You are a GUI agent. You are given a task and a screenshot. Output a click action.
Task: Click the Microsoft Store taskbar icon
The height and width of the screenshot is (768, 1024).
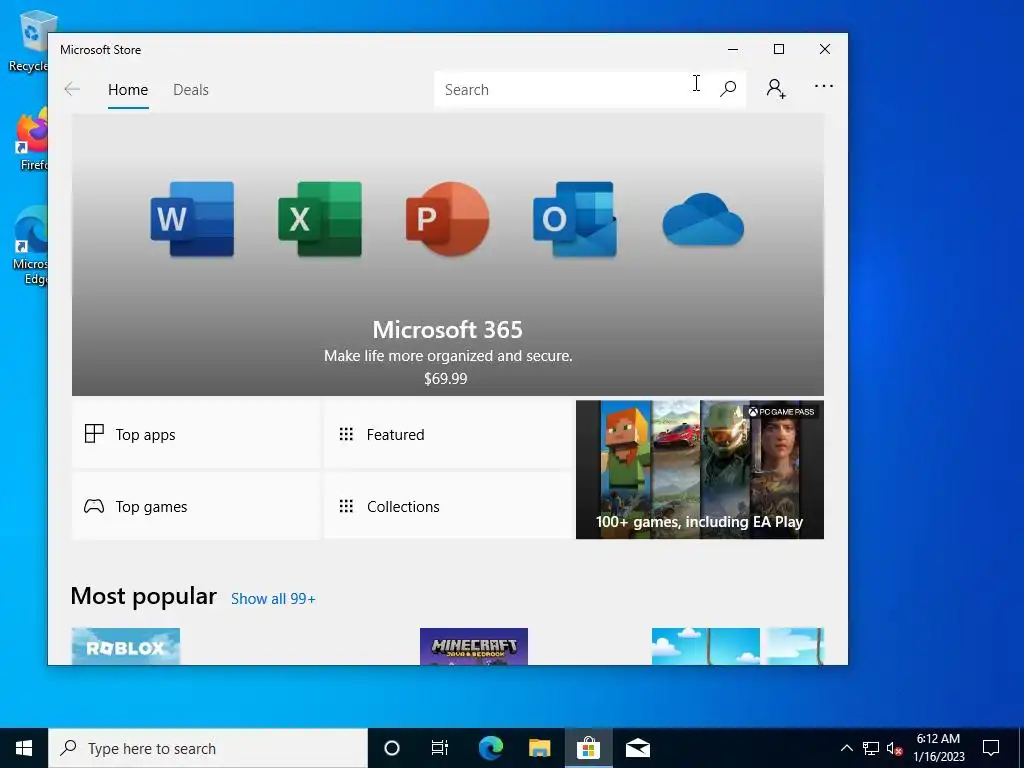pos(588,748)
